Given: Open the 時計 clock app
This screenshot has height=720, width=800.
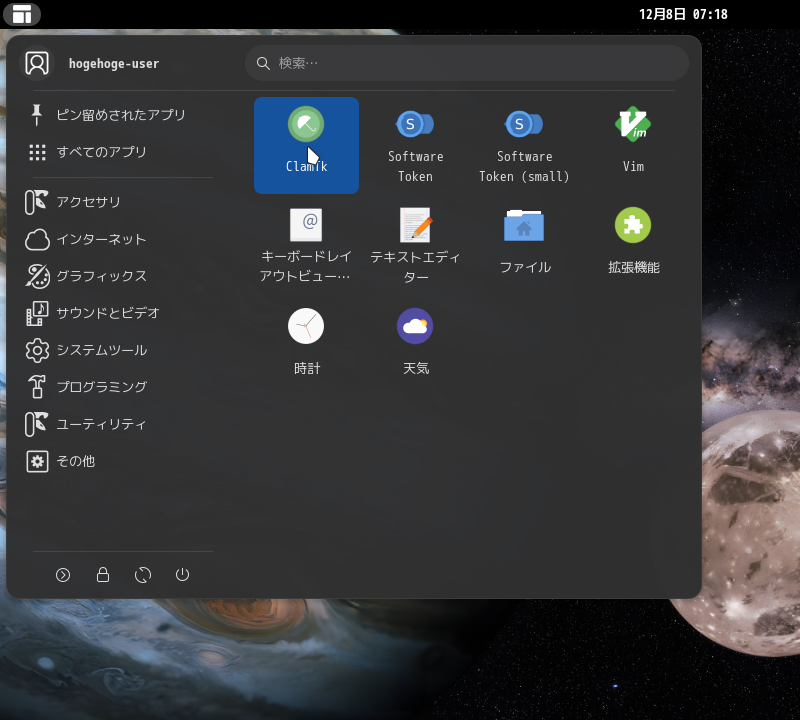Looking at the screenshot, I should (306, 340).
